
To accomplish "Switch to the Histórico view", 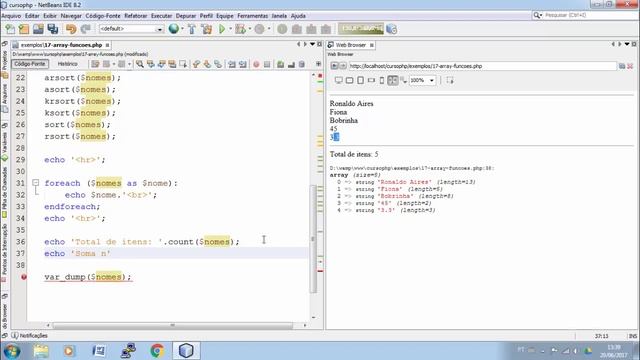I will tap(68, 64).
